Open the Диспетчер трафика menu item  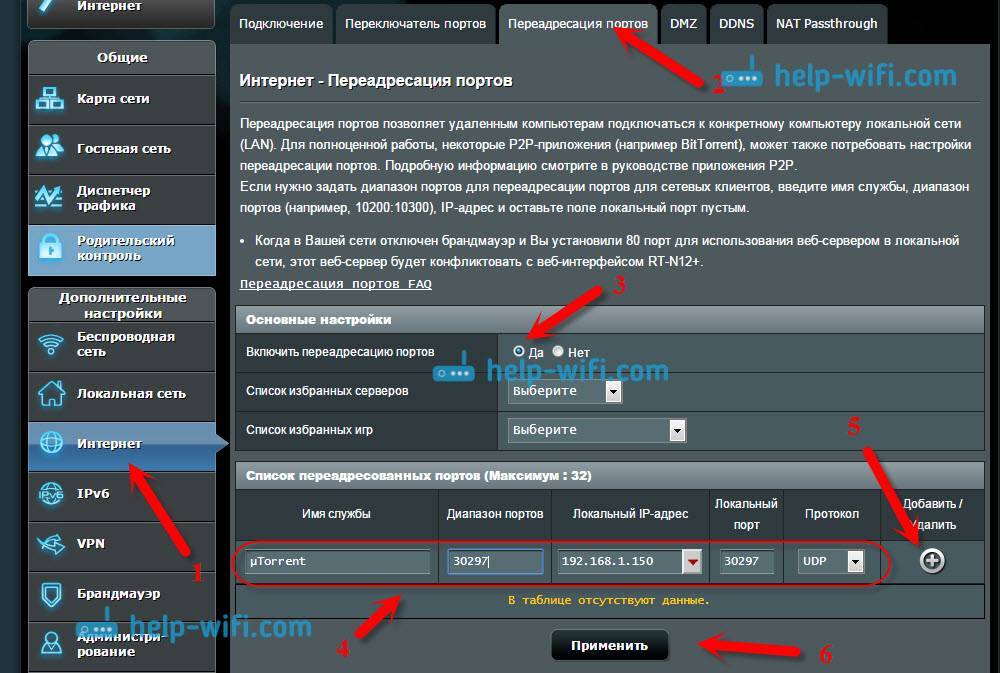pyautogui.click(x=122, y=199)
